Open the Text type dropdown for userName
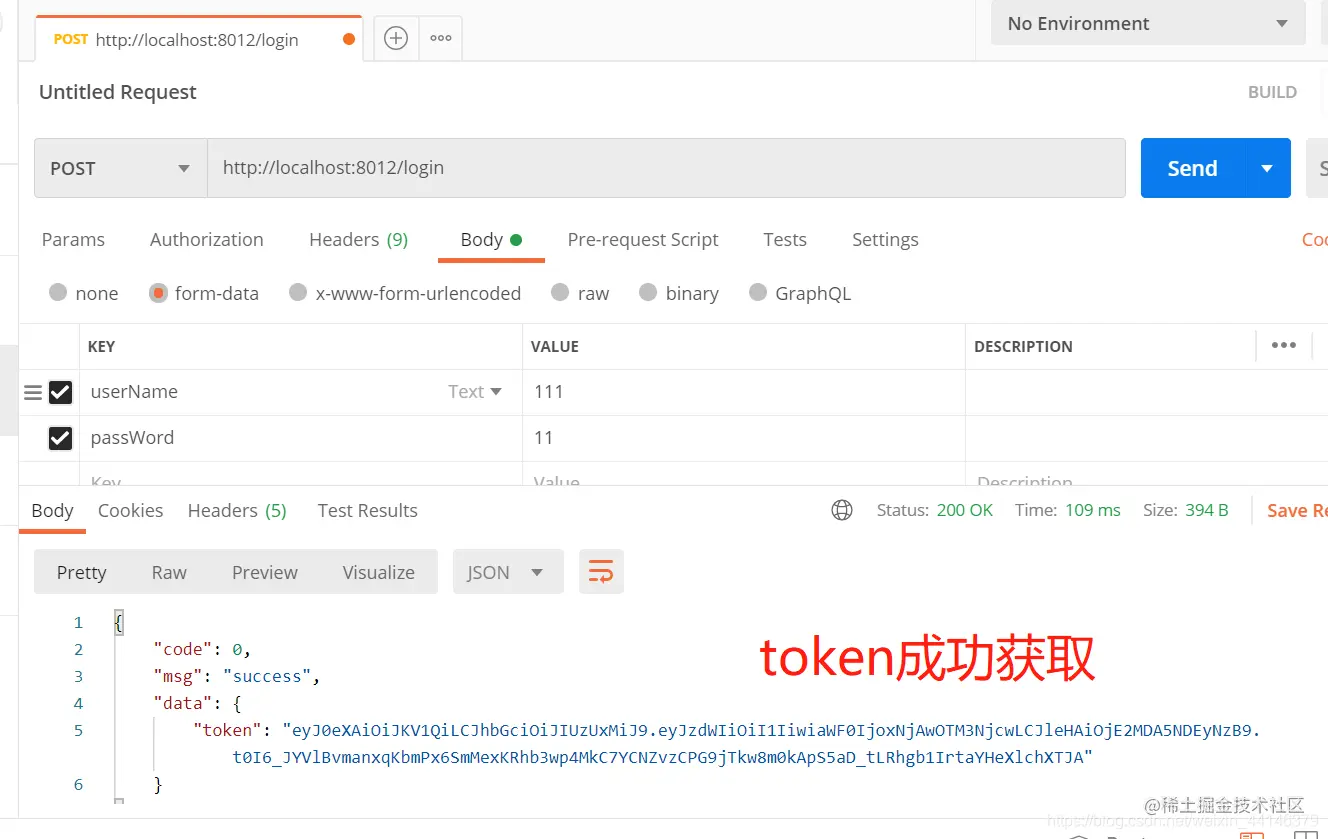Image resolution: width=1328 pixels, height=839 pixels. (x=475, y=392)
